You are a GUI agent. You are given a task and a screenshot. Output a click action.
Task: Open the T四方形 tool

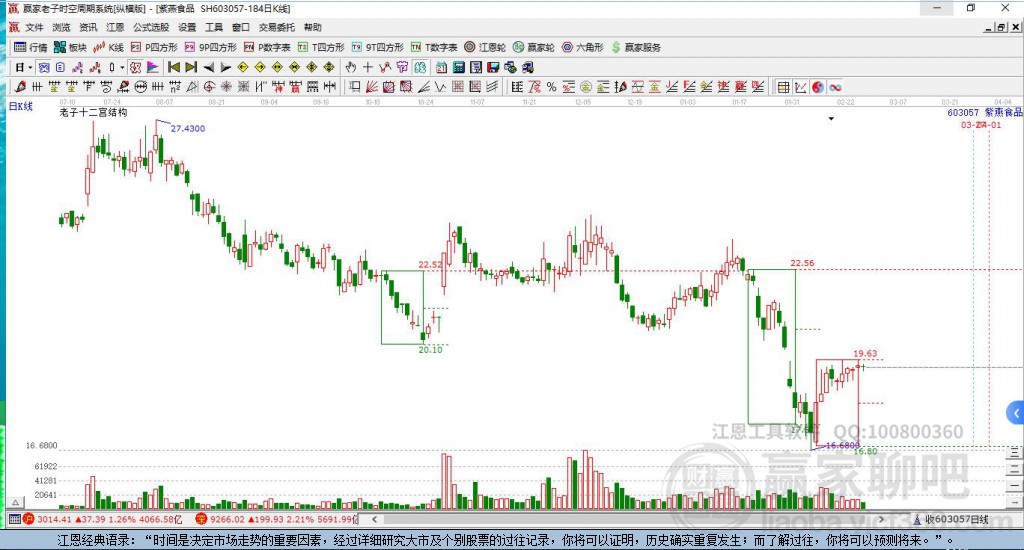pos(321,47)
